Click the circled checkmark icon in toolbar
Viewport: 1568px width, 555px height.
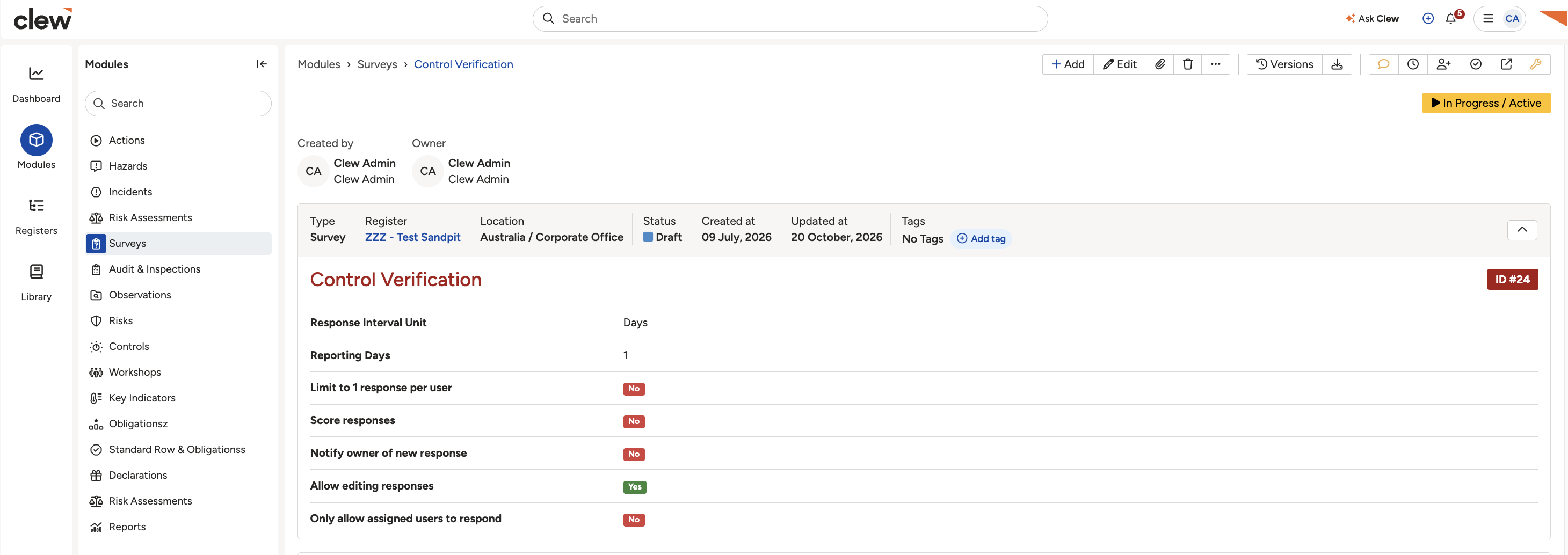coord(1476,64)
